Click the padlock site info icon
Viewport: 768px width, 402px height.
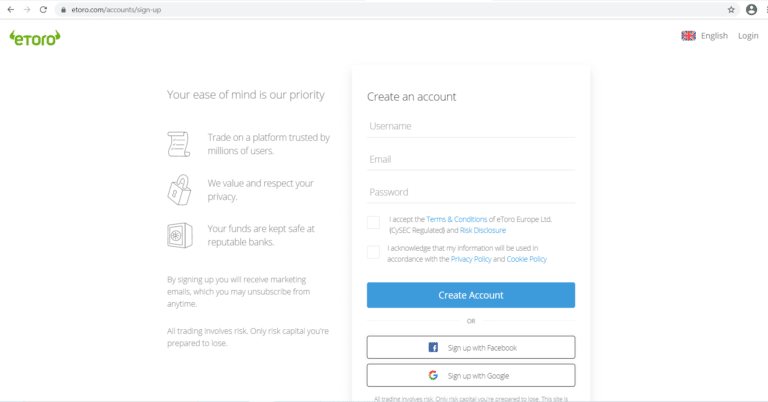click(x=63, y=10)
